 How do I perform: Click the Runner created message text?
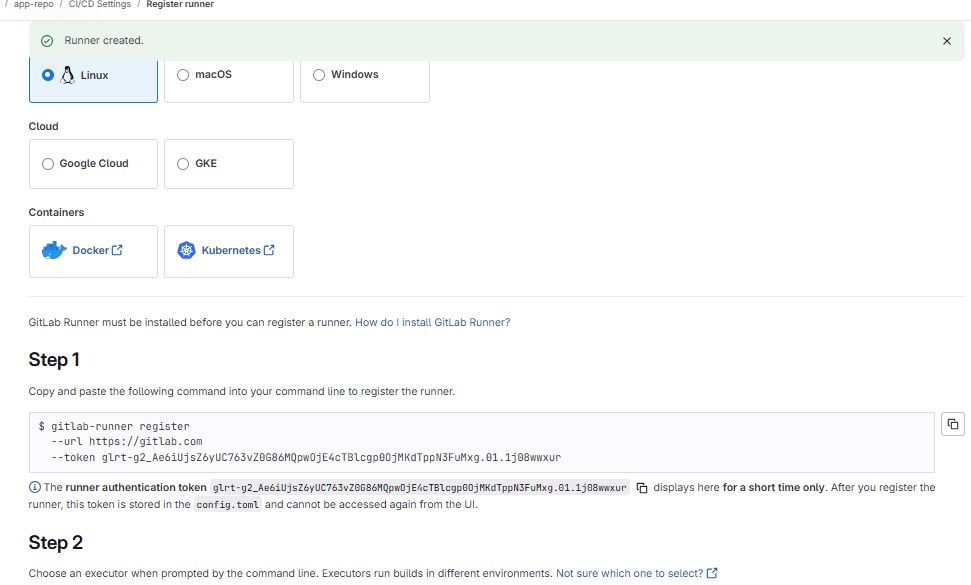pos(104,41)
